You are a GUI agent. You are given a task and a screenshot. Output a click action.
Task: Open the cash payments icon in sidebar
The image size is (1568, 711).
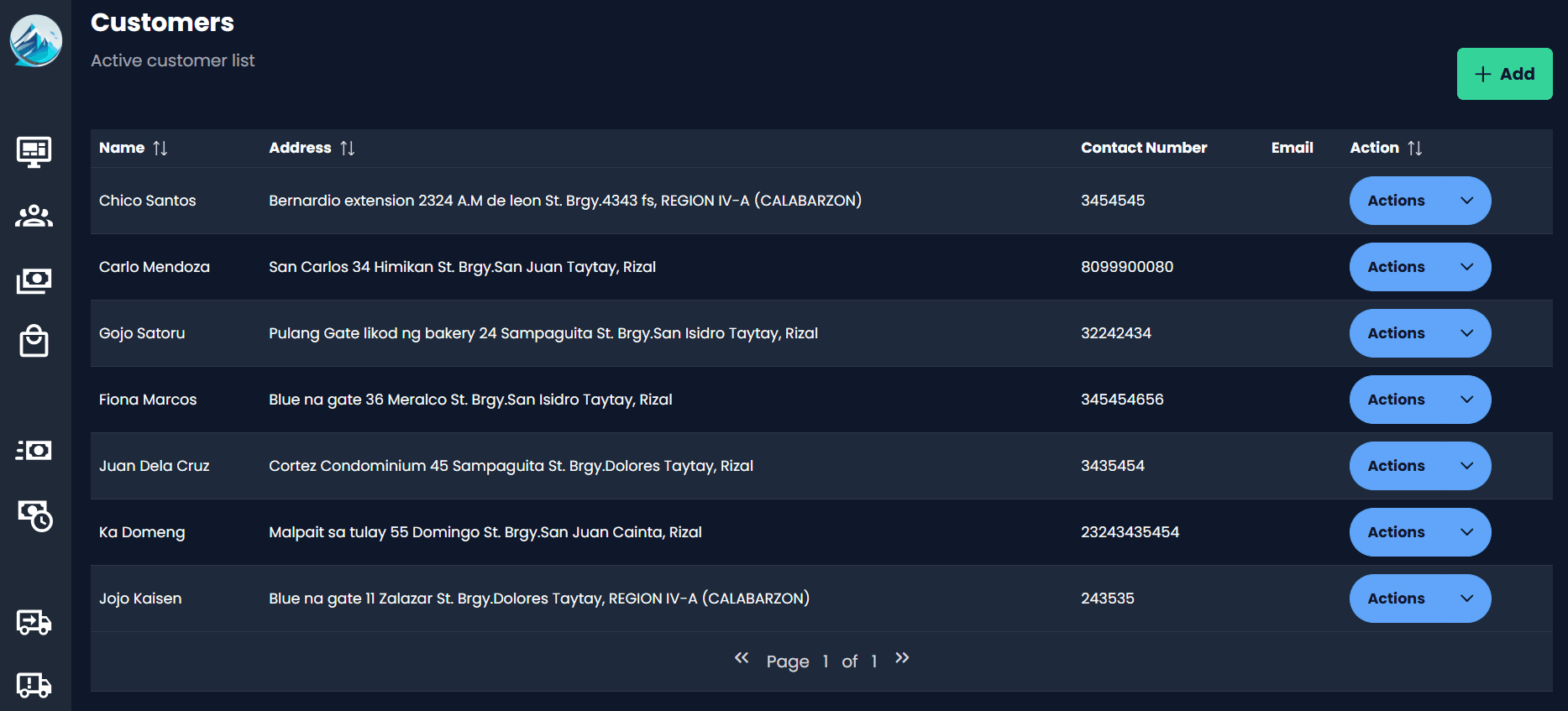(x=34, y=280)
